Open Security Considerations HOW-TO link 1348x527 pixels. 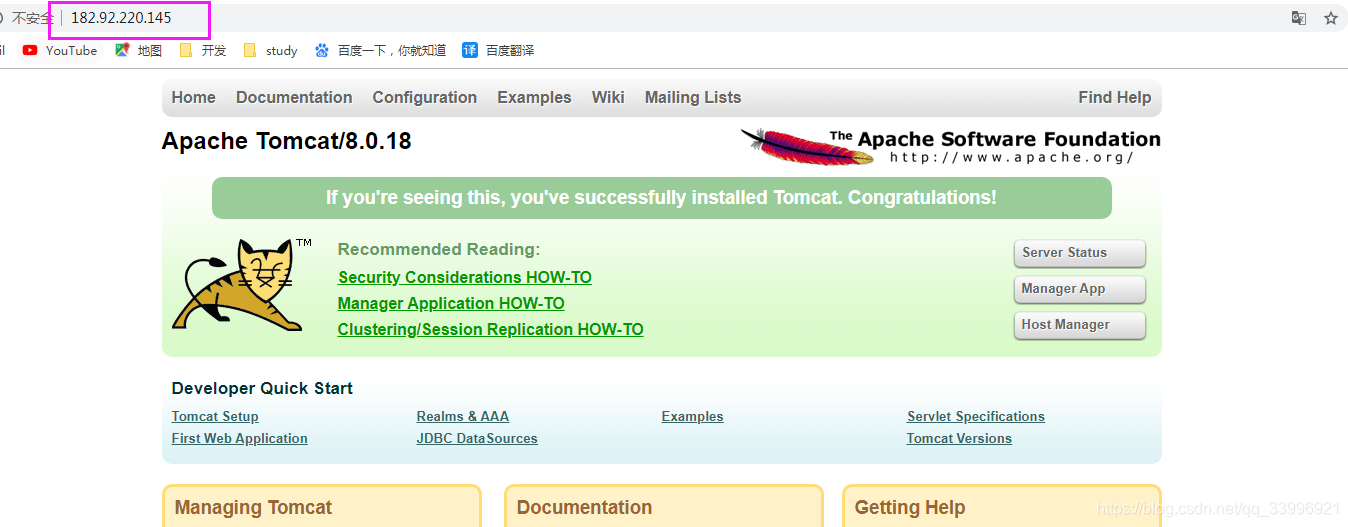465,277
